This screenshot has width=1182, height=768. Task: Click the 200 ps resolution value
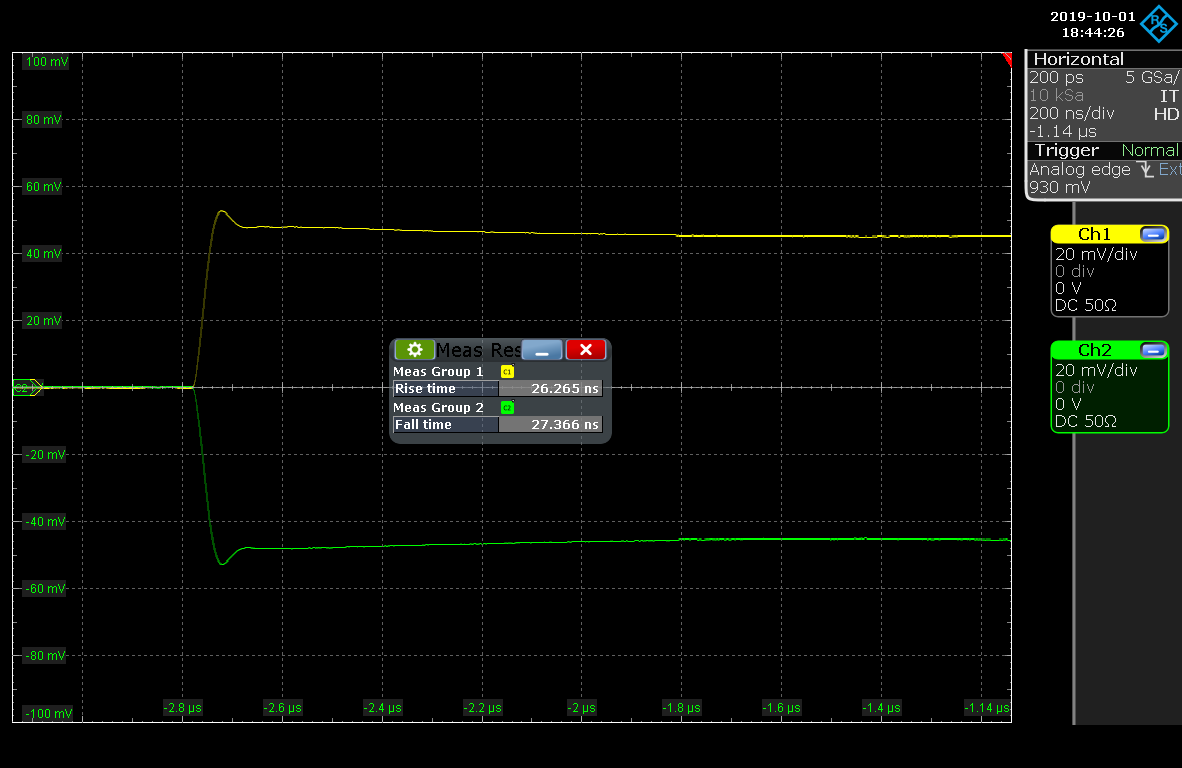1056,78
